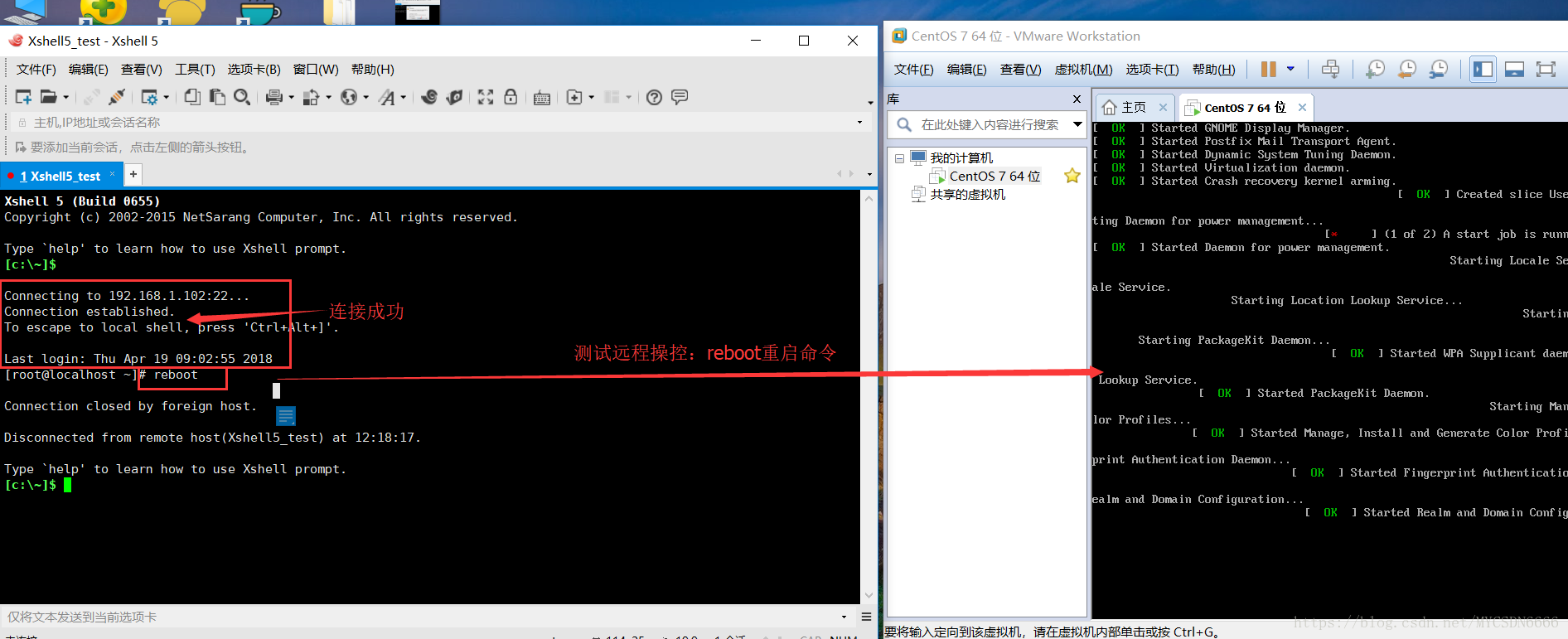Click the lock screen padlock icon in Xshell
This screenshot has height=639, width=1568.
pyautogui.click(x=511, y=97)
